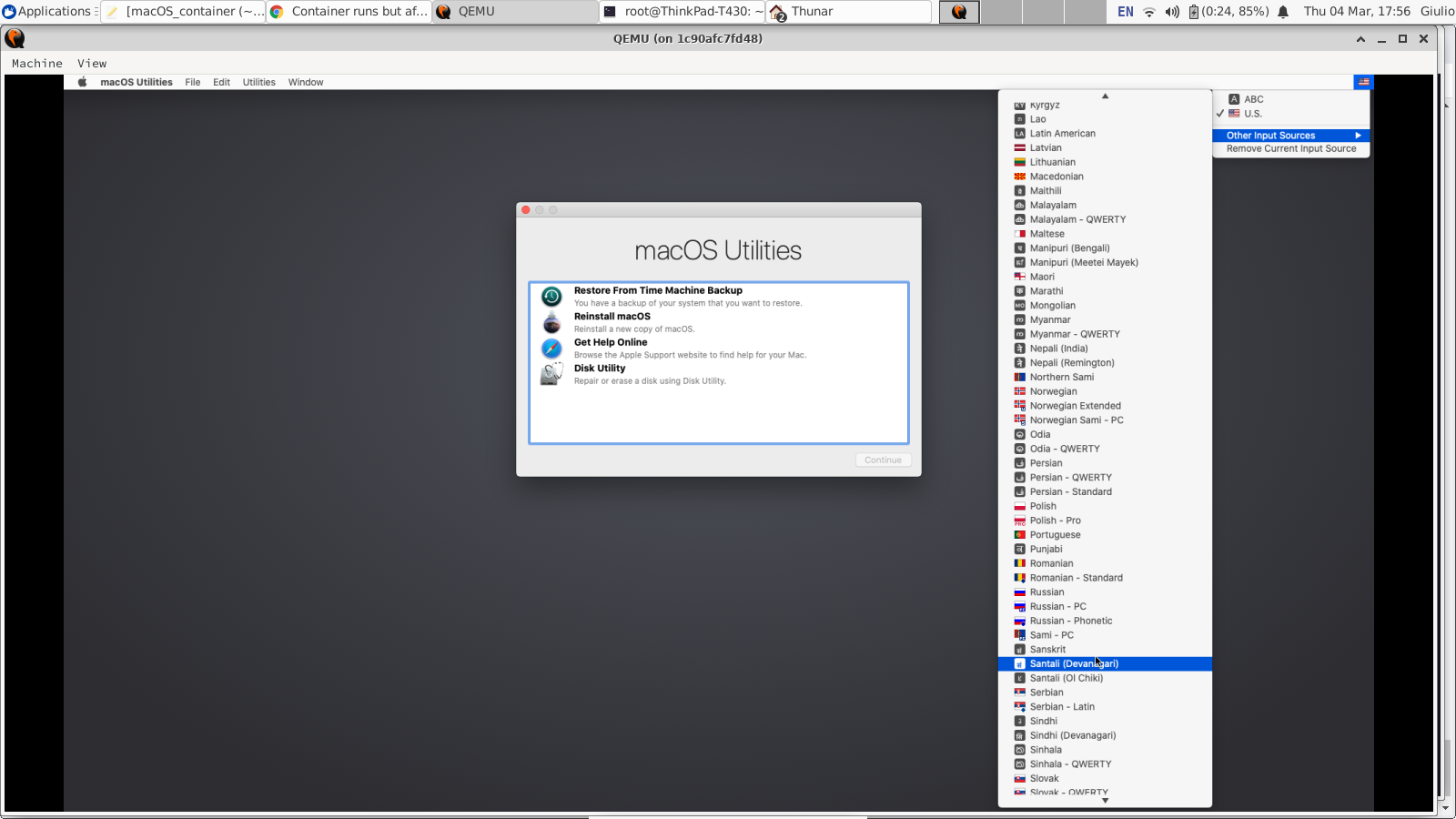Image resolution: width=1456 pixels, height=819 pixels.
Task: Click the Romanian flag icon
Action: tap(1020, 563)
